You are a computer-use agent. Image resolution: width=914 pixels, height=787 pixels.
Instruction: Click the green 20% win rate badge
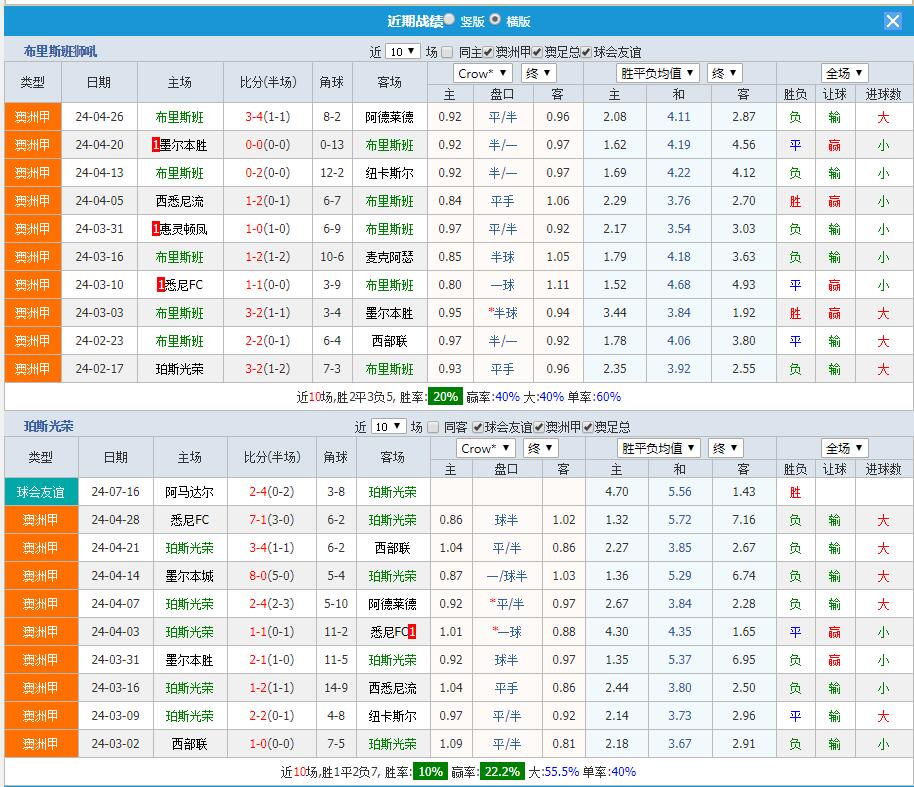[x=445, y=397]
